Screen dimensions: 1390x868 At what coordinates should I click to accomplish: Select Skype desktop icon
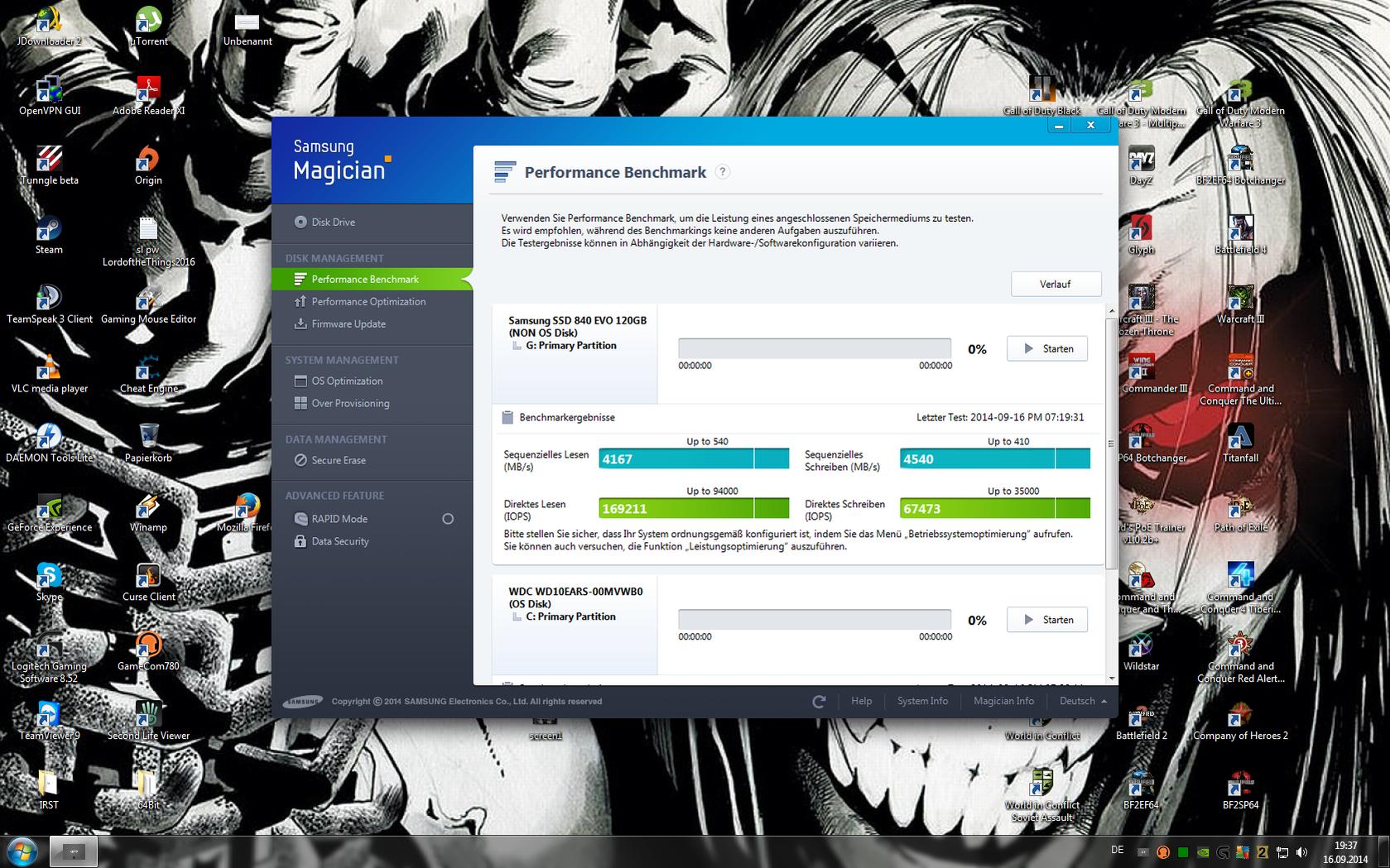[49, 583]
